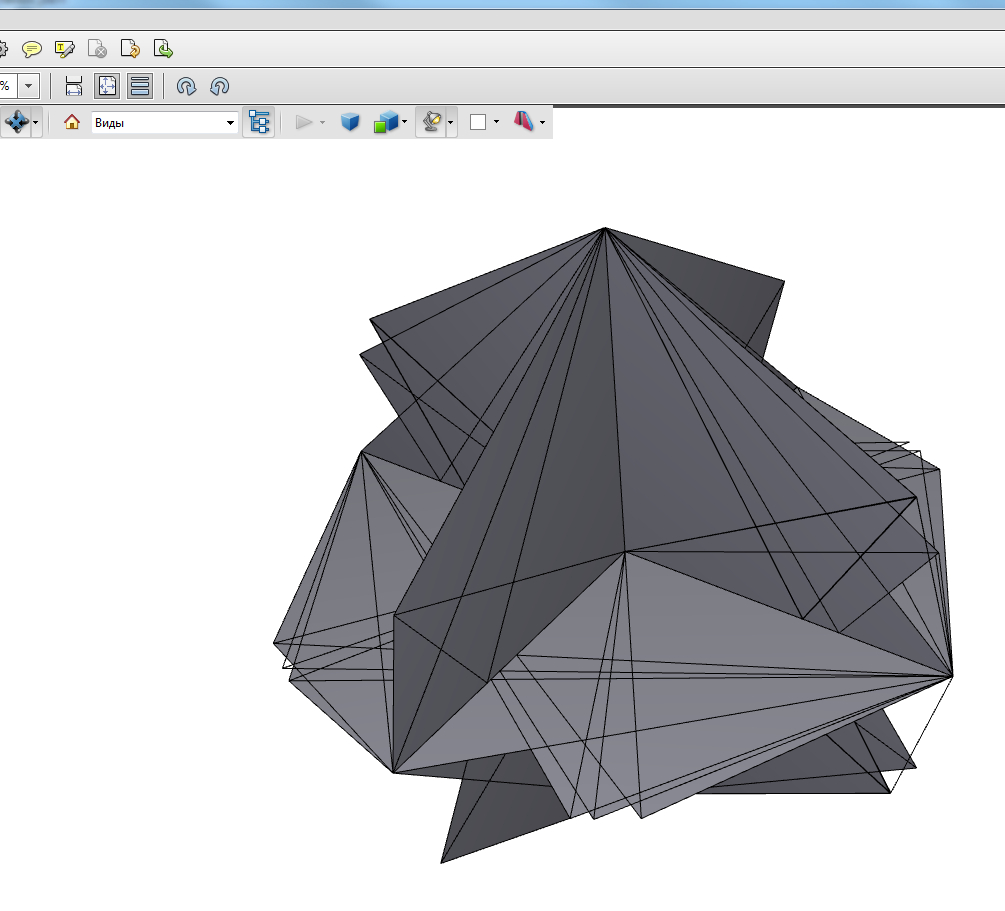Click the sticky note comment icon

coord(32,48)
